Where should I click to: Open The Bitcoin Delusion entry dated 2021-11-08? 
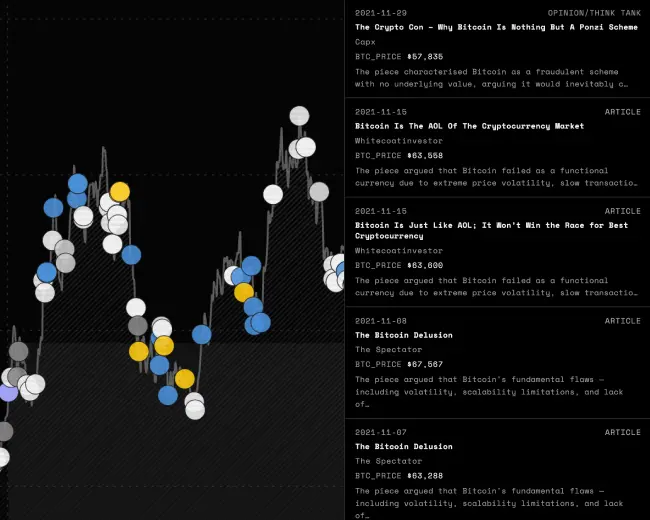coord(403,335)
